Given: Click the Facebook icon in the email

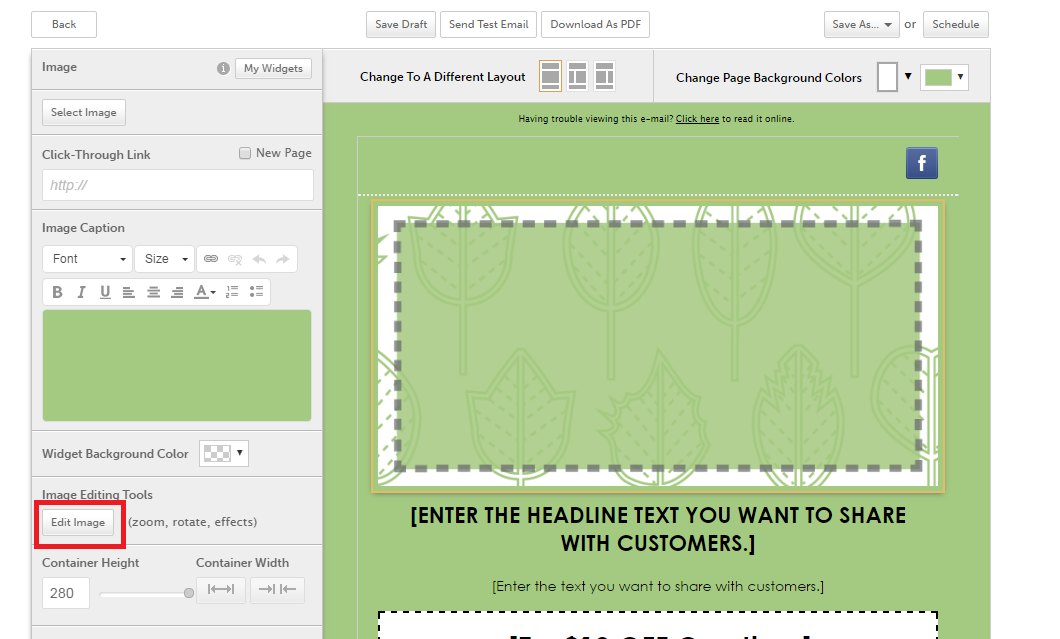Looking at the screenshot, I should [921, 163].
